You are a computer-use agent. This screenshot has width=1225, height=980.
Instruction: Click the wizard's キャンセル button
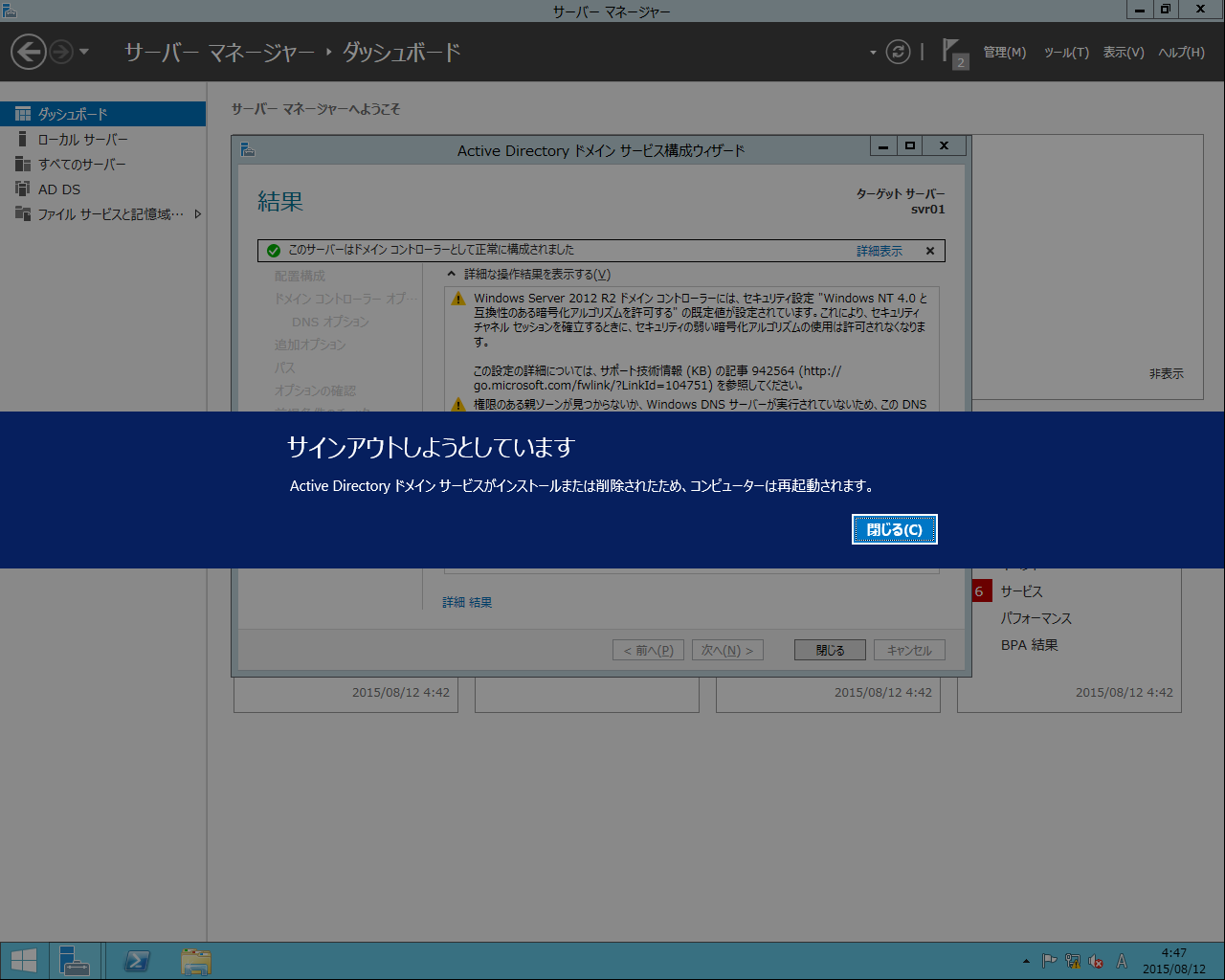[x=909, y=650]
